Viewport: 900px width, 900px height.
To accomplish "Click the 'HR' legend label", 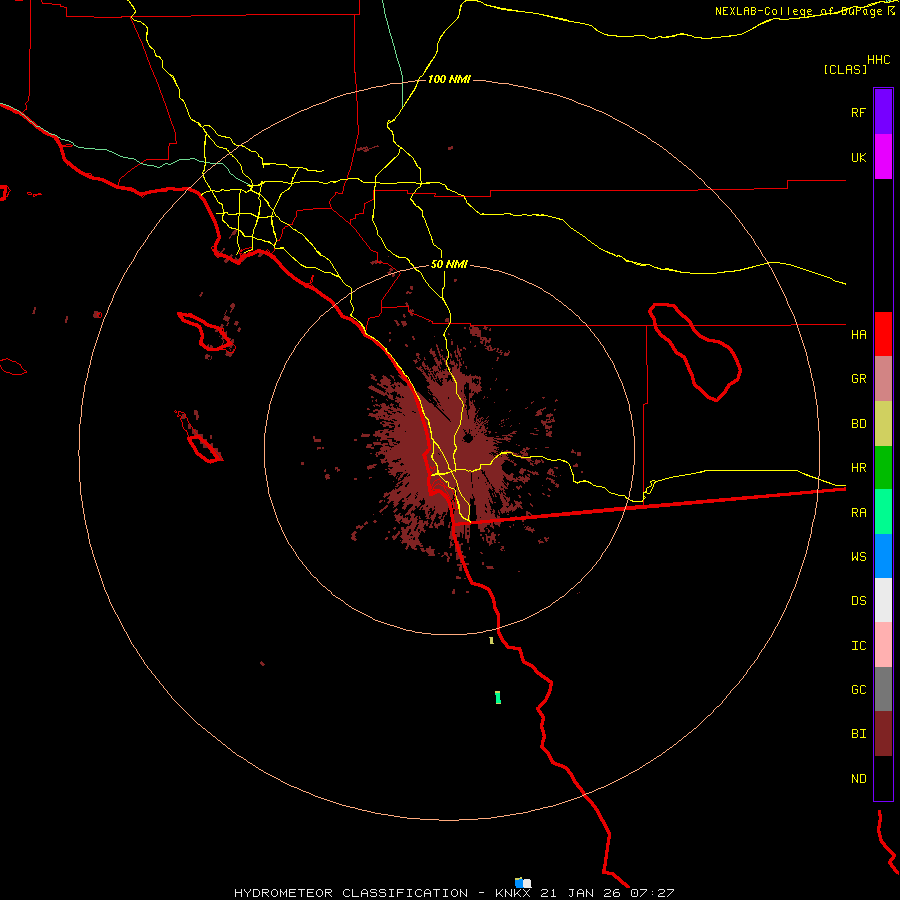I will (x=858, y=468).
